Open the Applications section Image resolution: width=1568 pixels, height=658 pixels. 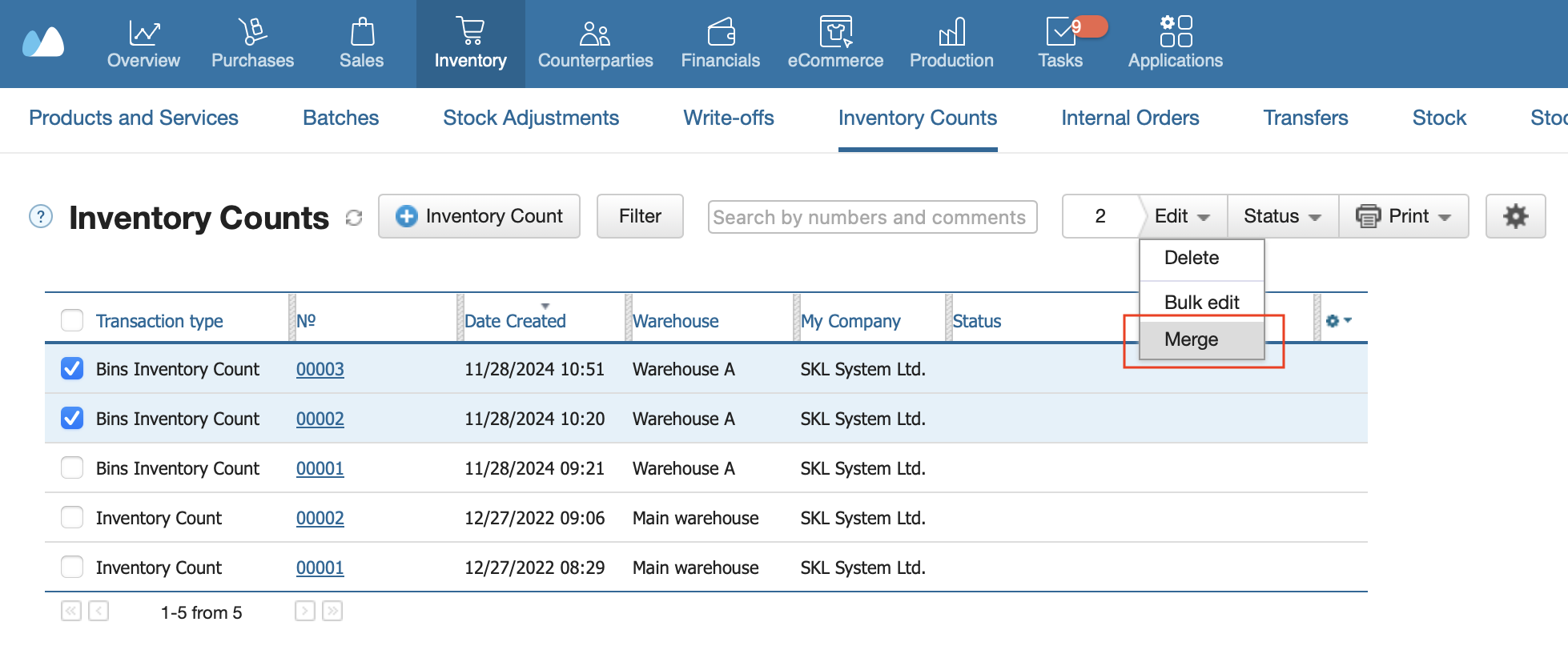pos(1176,44)
